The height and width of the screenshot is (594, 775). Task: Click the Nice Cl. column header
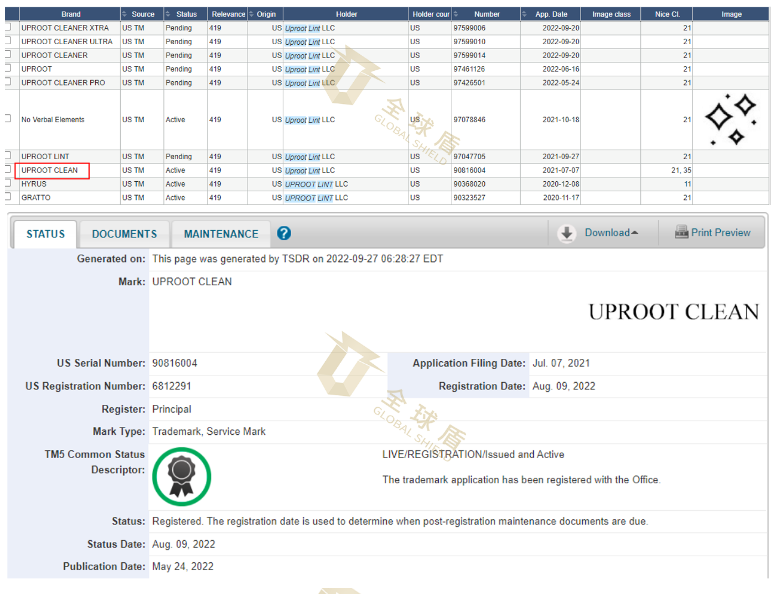pyautogui.click(x=667, y=14)
